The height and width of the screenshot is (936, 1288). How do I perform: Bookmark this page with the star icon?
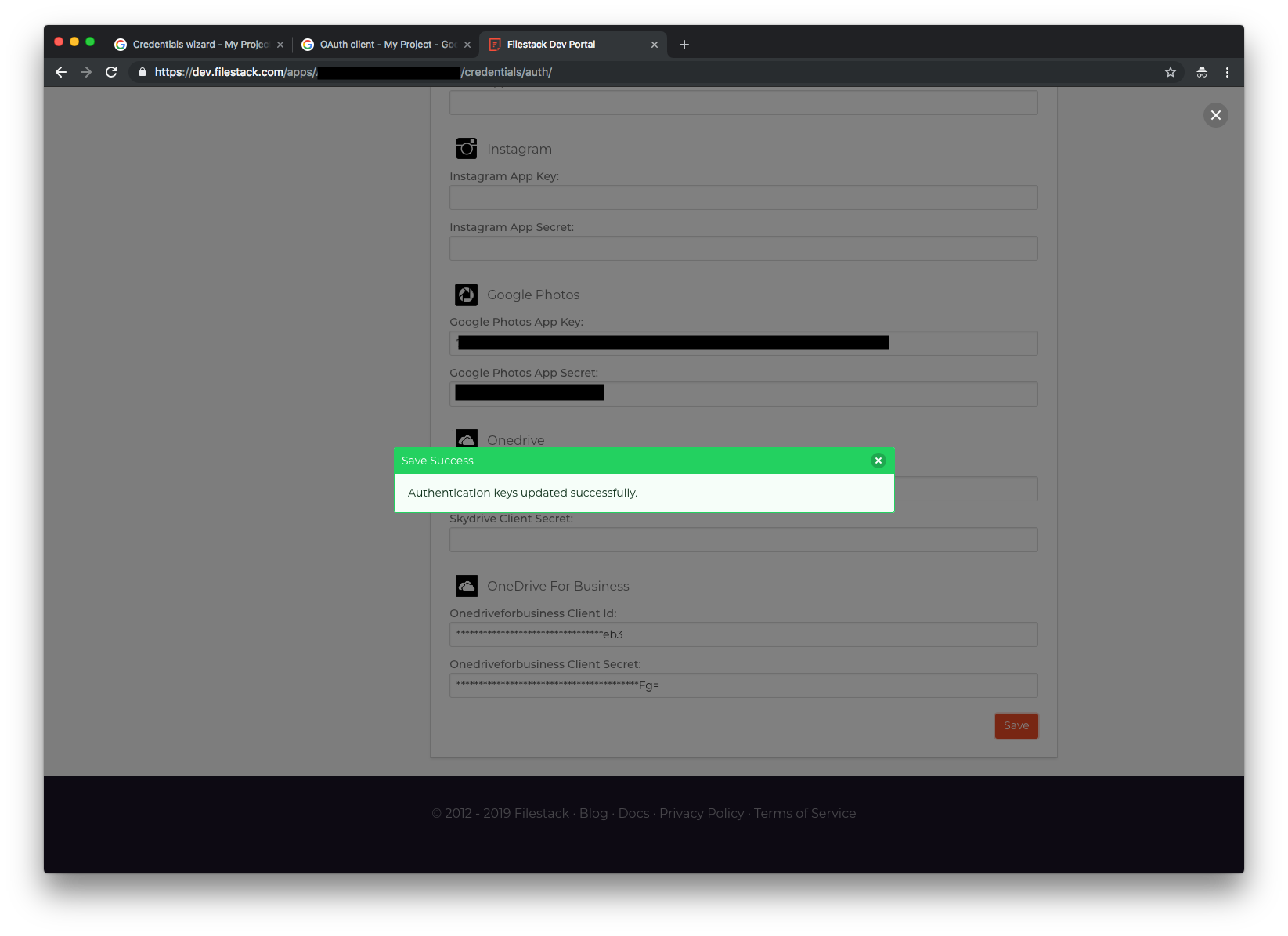(x=1171, y=72)
